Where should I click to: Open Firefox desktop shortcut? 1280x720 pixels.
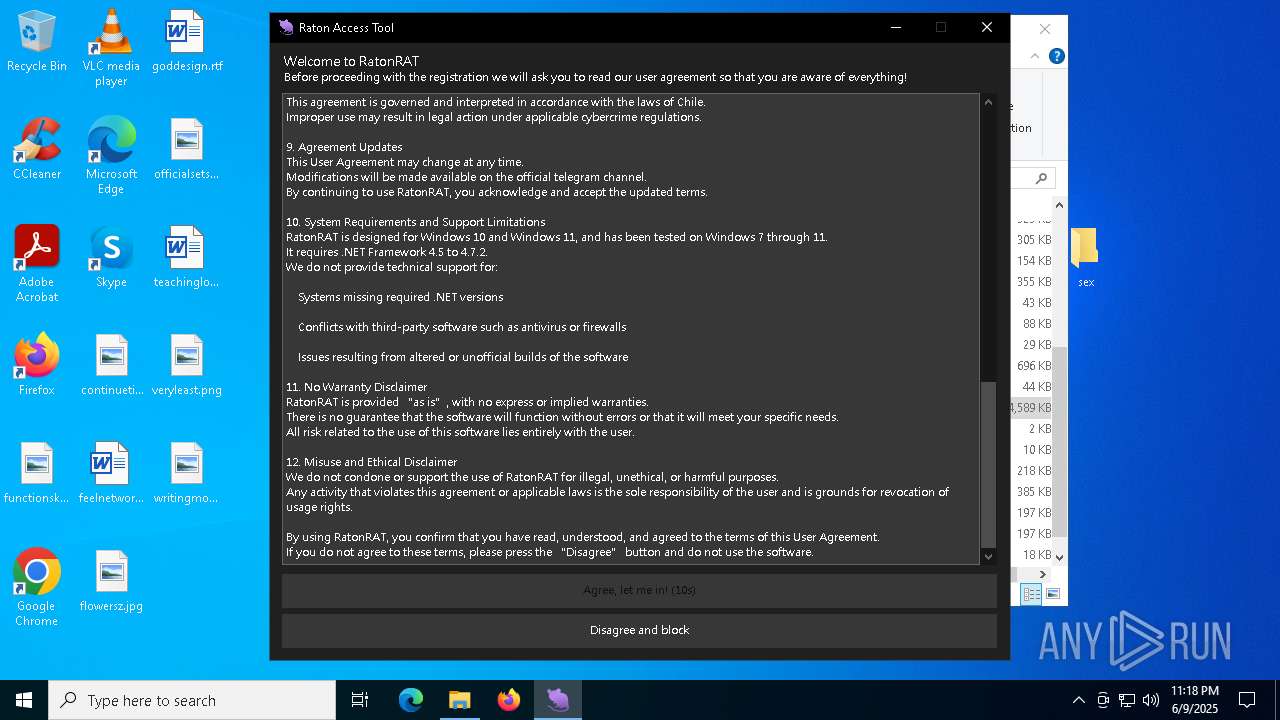coord(37,366)
